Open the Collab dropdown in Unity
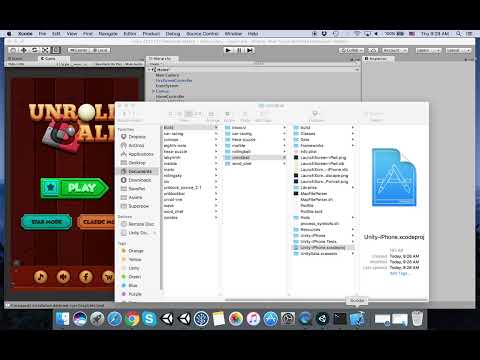This screenshot has width=480, height=360. click(351, 50)
